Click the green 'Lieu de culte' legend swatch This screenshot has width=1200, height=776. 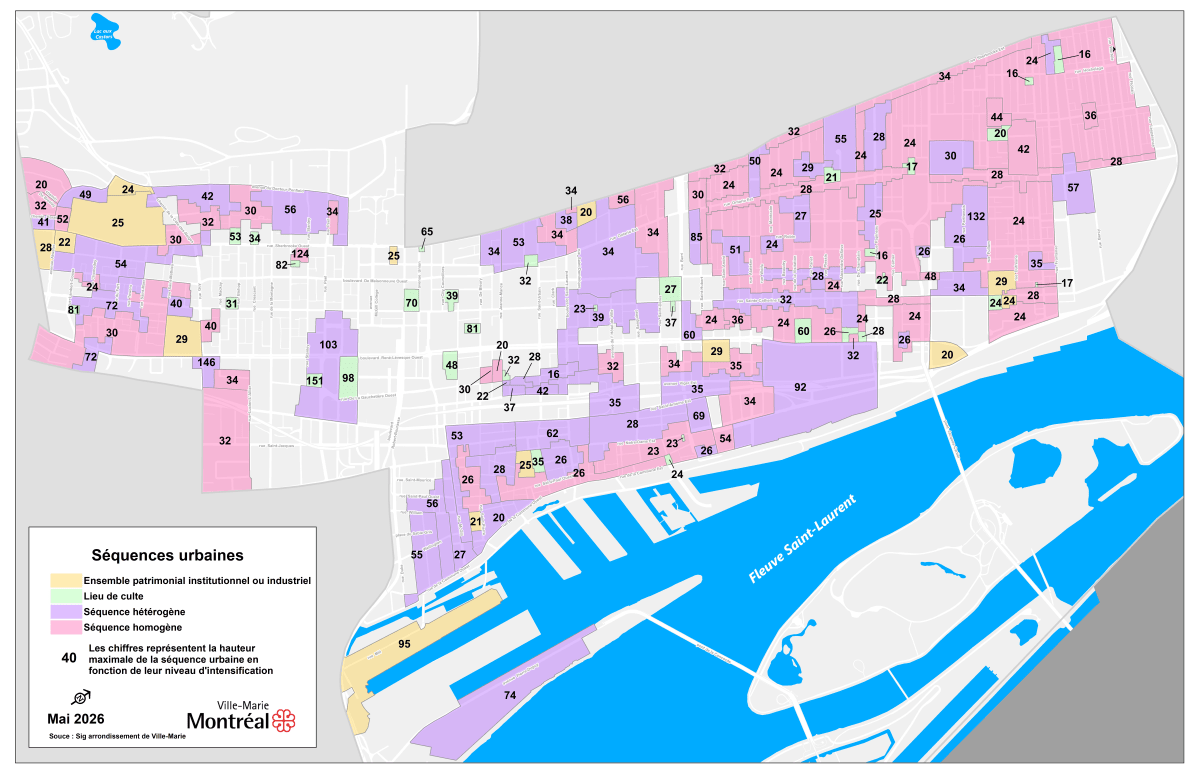[66, 596]
